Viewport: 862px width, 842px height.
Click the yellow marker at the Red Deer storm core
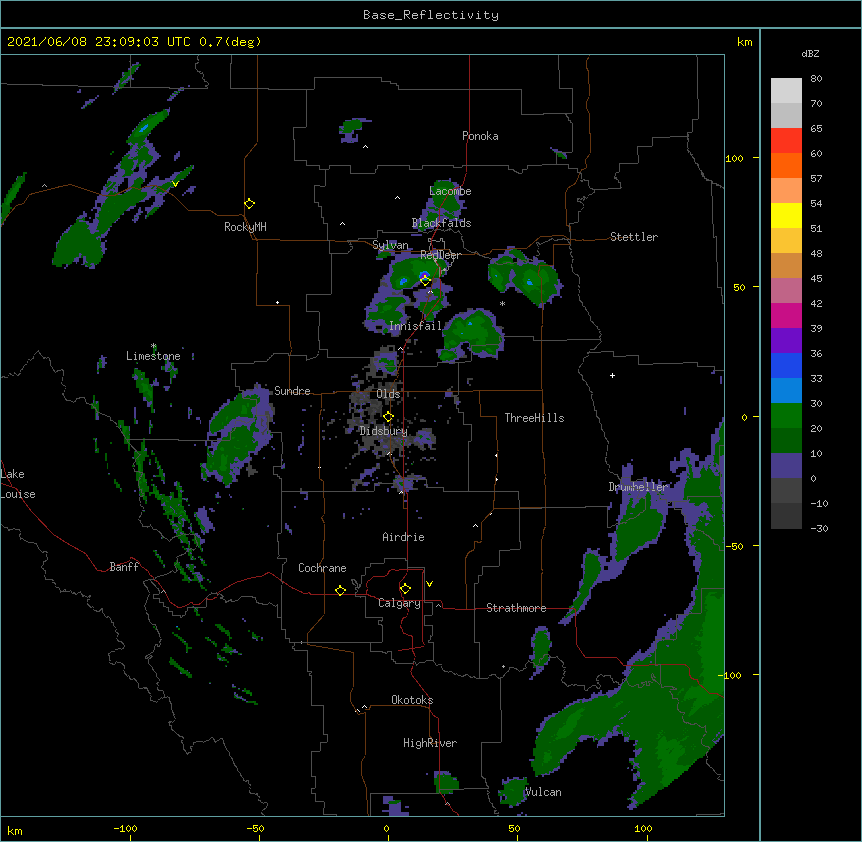point(425,280)
